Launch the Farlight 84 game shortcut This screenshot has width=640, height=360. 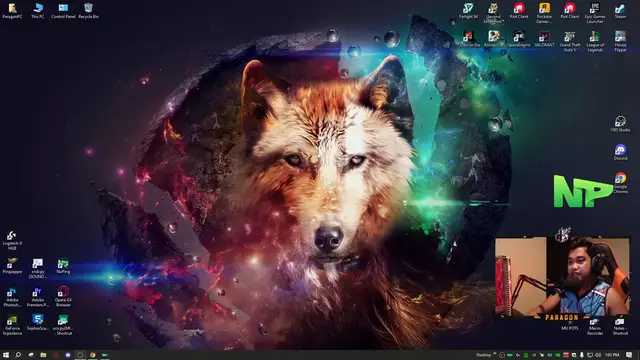(468, 11)
